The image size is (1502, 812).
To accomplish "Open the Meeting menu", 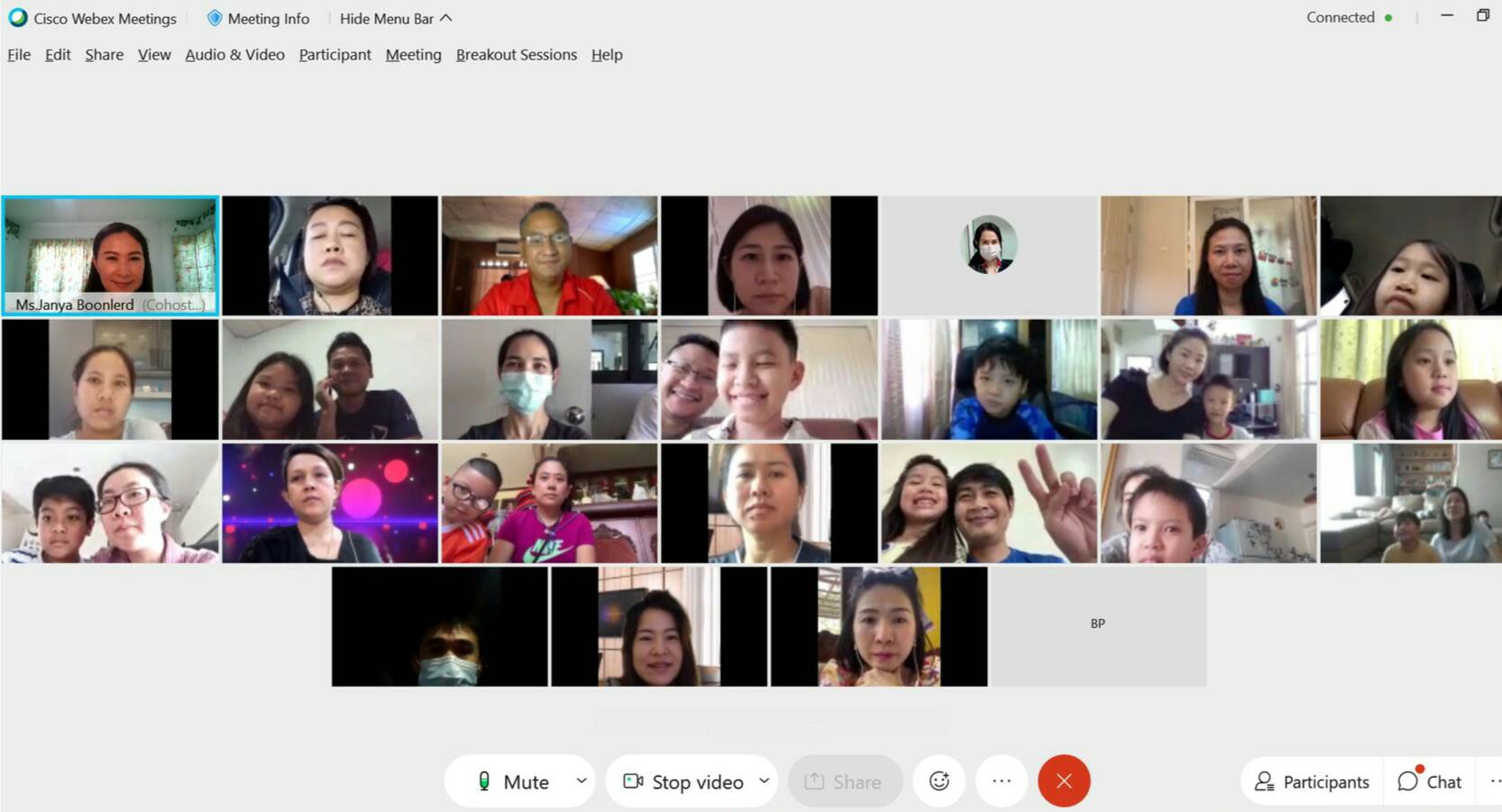I will coord(414,55).
